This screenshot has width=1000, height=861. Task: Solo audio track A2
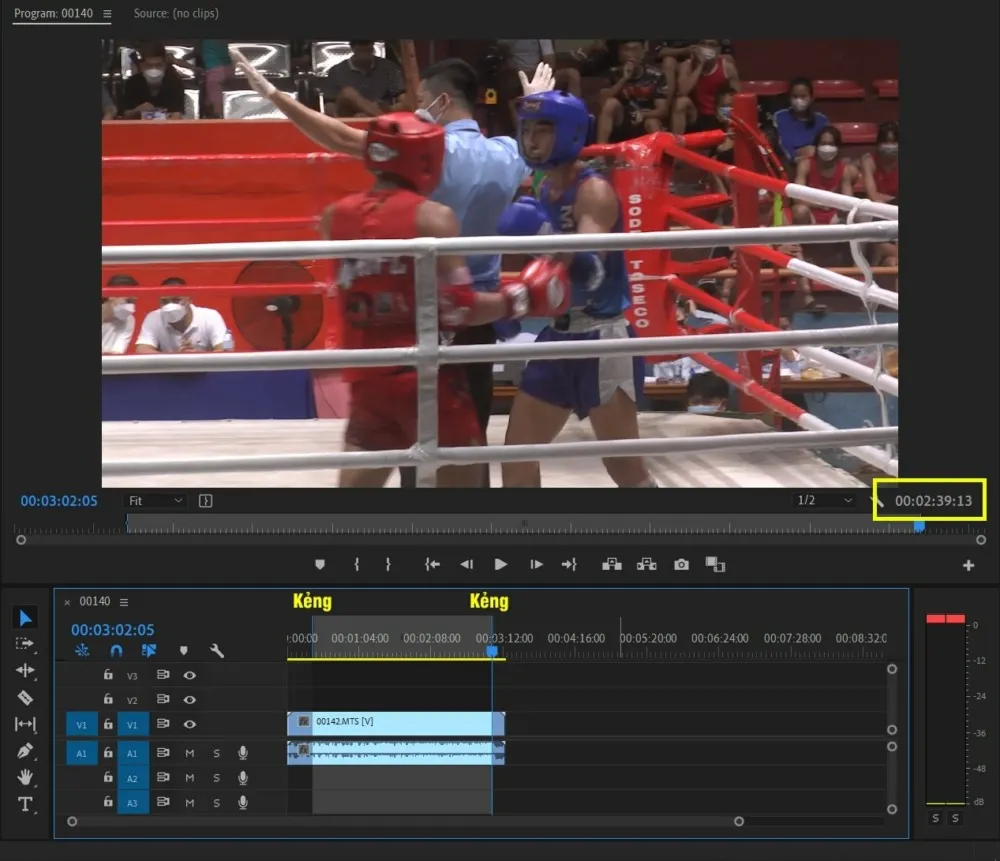click(216, 778)
